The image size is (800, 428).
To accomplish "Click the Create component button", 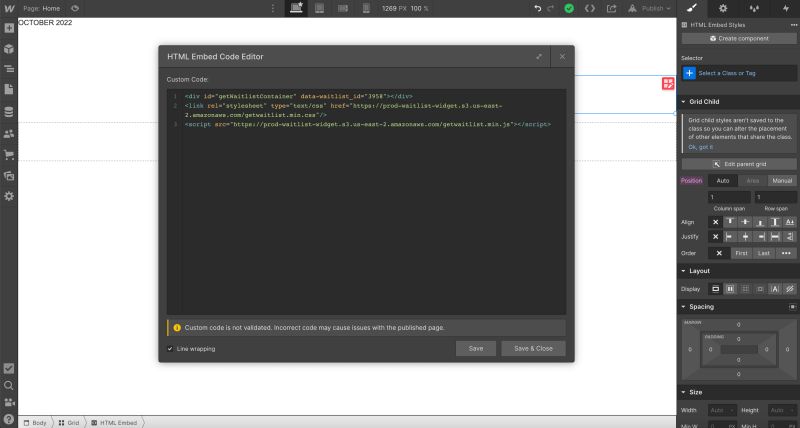I will pos(739,39).
